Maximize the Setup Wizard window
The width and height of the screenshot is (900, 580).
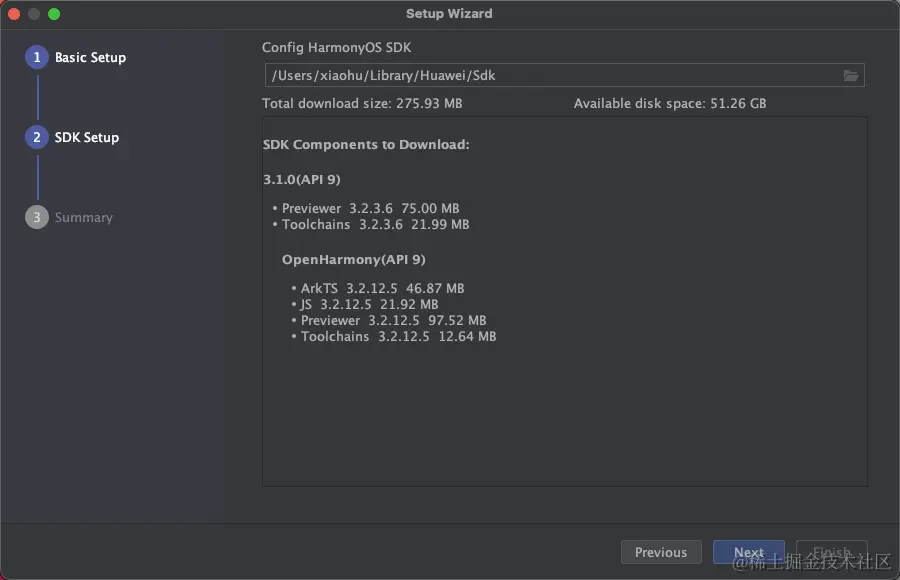(54, 14)
